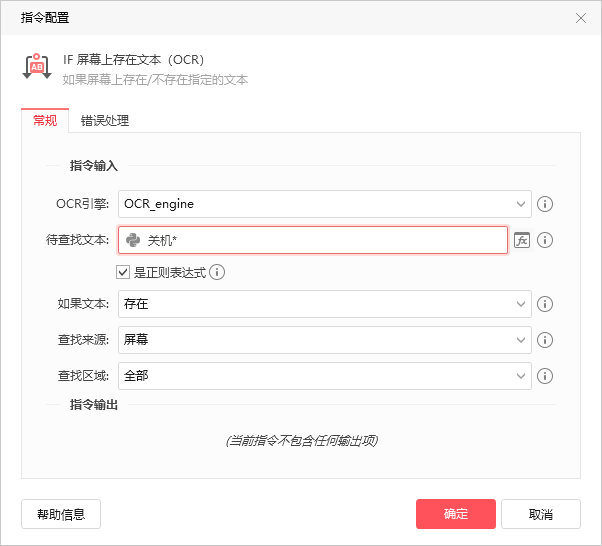This screenshot has height=546, width=602.
Task: Click info icon beside 查找区域 dropdown
Action: [x=545, y=376]
